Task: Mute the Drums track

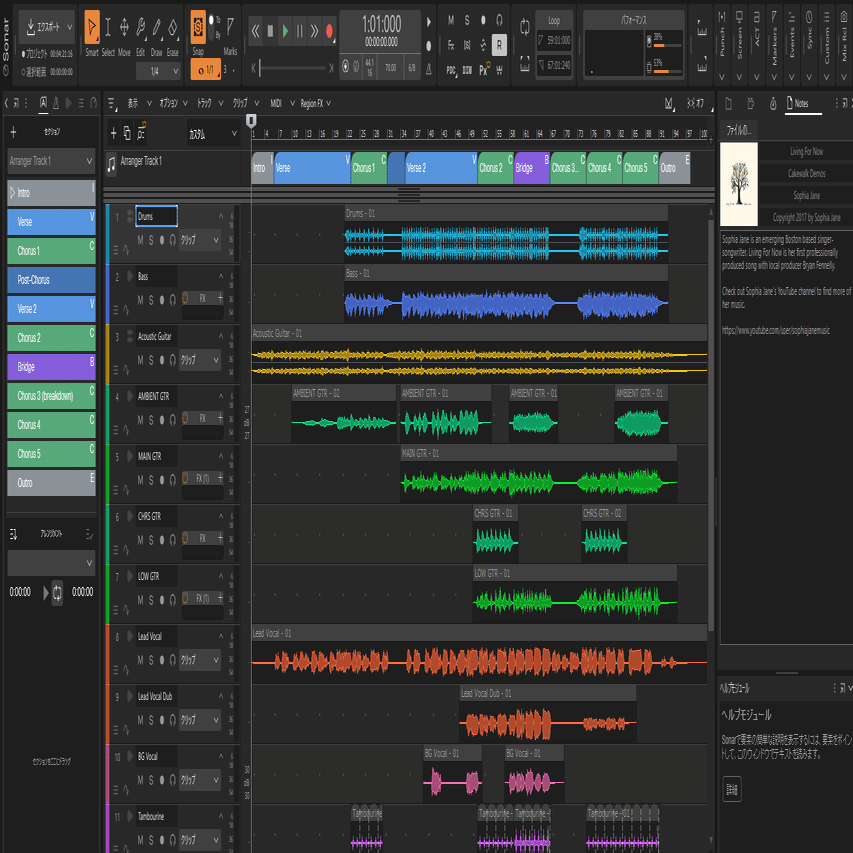Action: pyautogui.click(x=140, y=240)
